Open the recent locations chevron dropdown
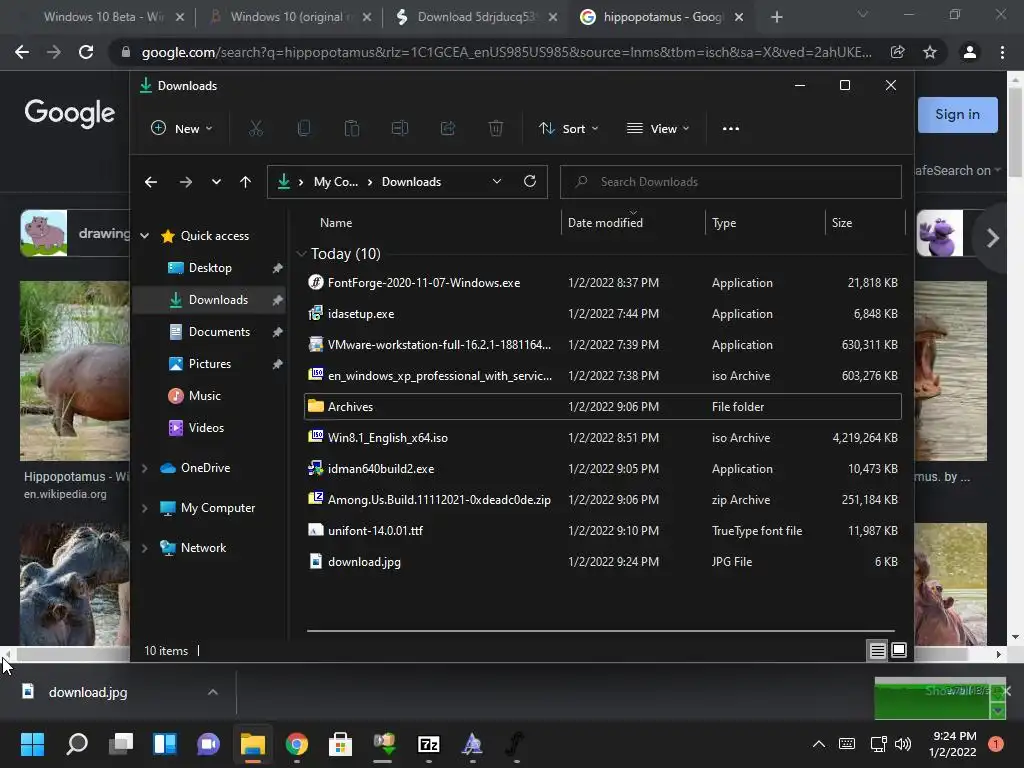The height and width of the screenshot is (768, 1024). coord(216,182)
